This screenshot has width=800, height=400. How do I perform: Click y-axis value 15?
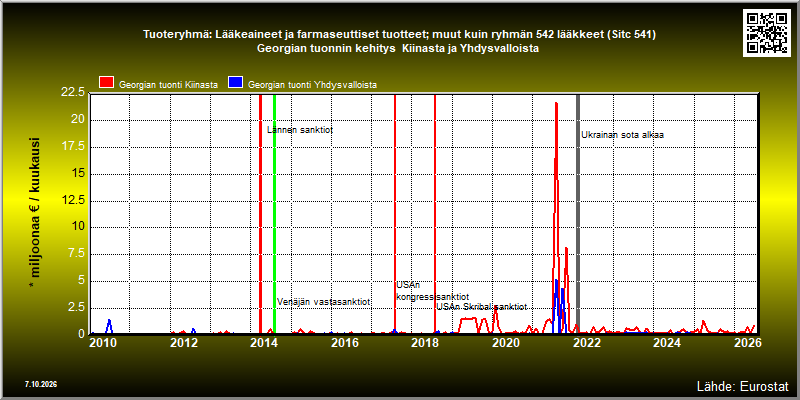[79, 173]
